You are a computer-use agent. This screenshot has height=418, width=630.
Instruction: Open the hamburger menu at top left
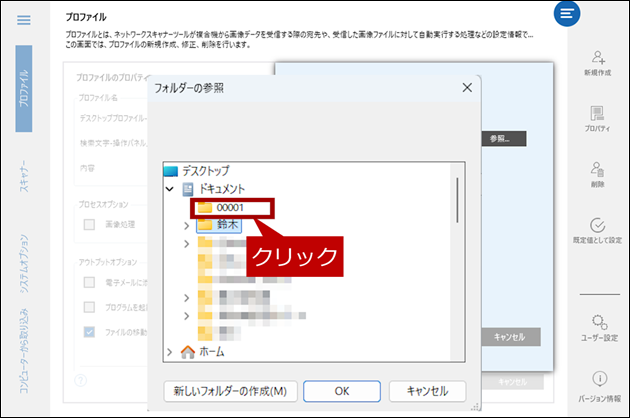25,21
